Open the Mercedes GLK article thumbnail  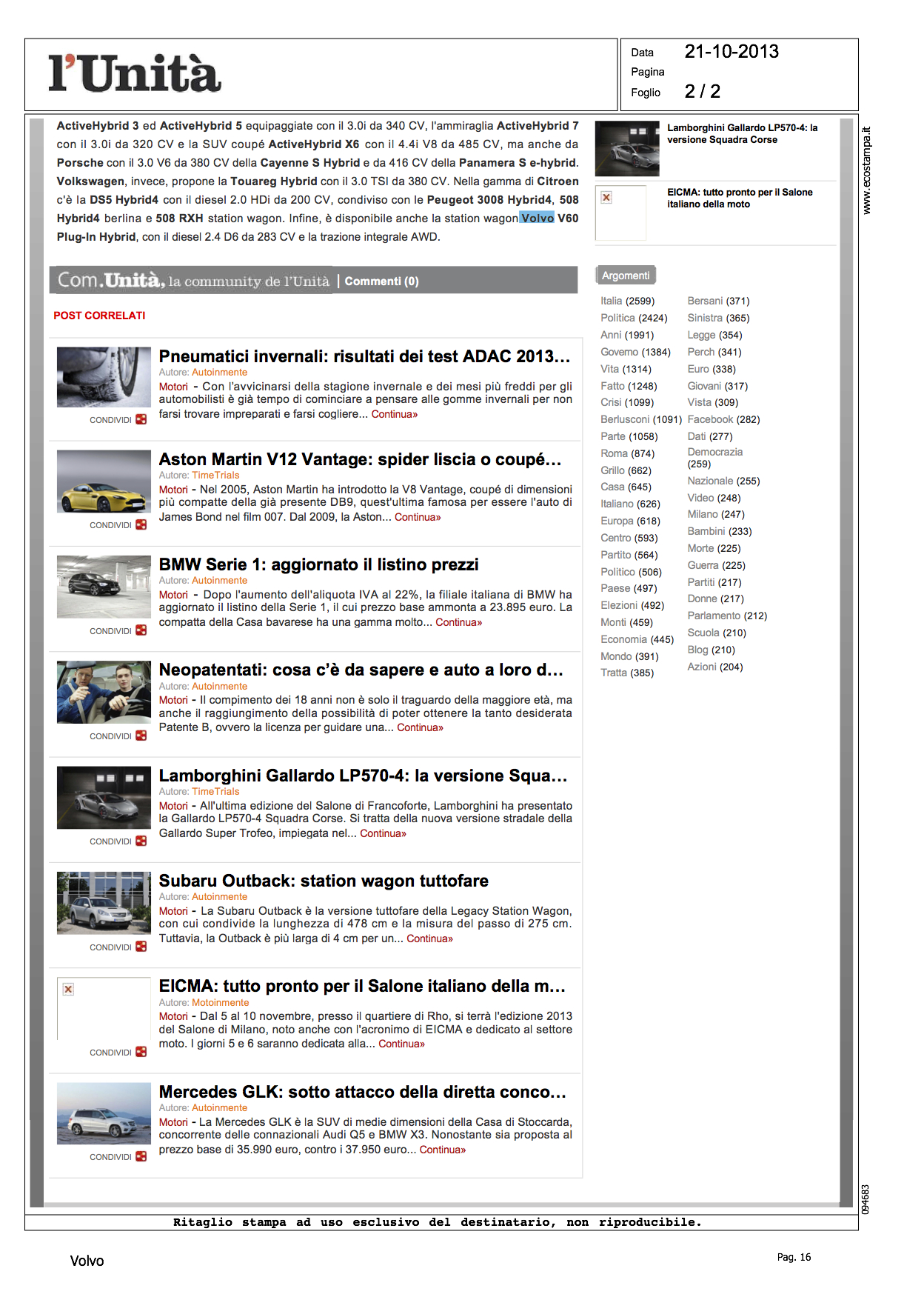pyautogui.click(x=104, y=1114)
